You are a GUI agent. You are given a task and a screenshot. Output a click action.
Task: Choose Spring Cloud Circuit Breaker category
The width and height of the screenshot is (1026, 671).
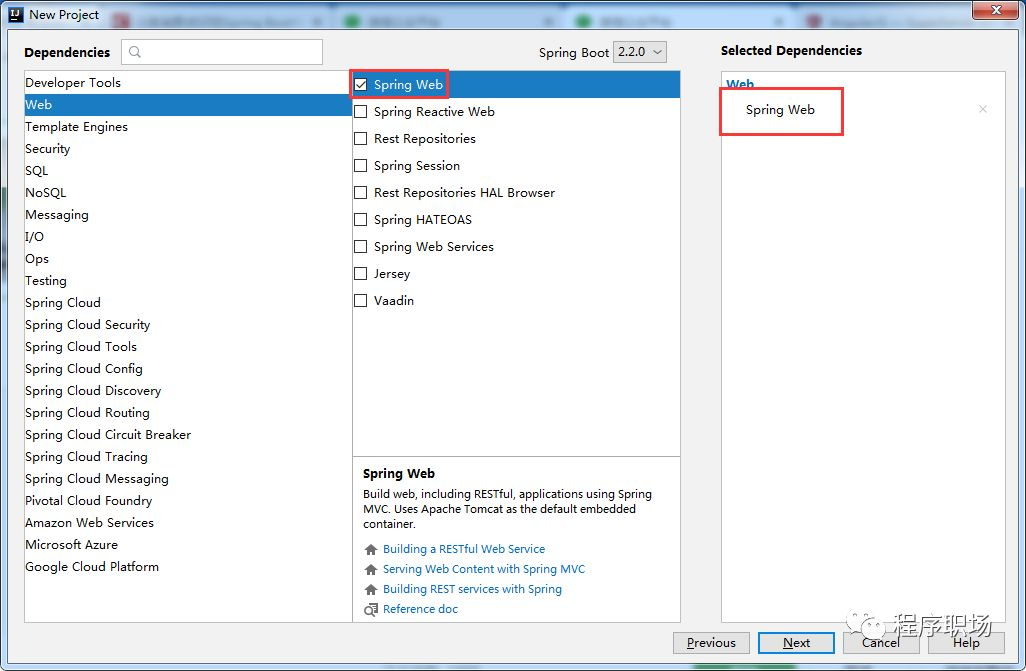(188, 435)
